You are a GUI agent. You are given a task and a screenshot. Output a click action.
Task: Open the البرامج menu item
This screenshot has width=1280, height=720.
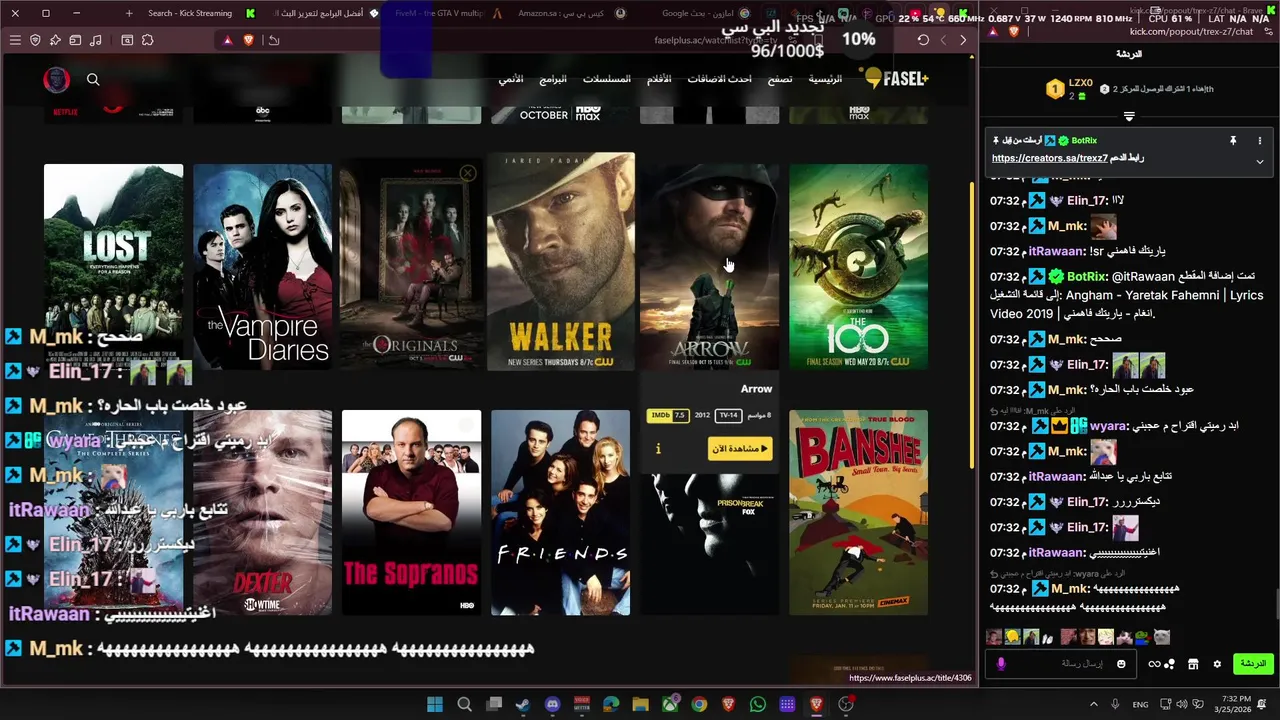[553, 79]
